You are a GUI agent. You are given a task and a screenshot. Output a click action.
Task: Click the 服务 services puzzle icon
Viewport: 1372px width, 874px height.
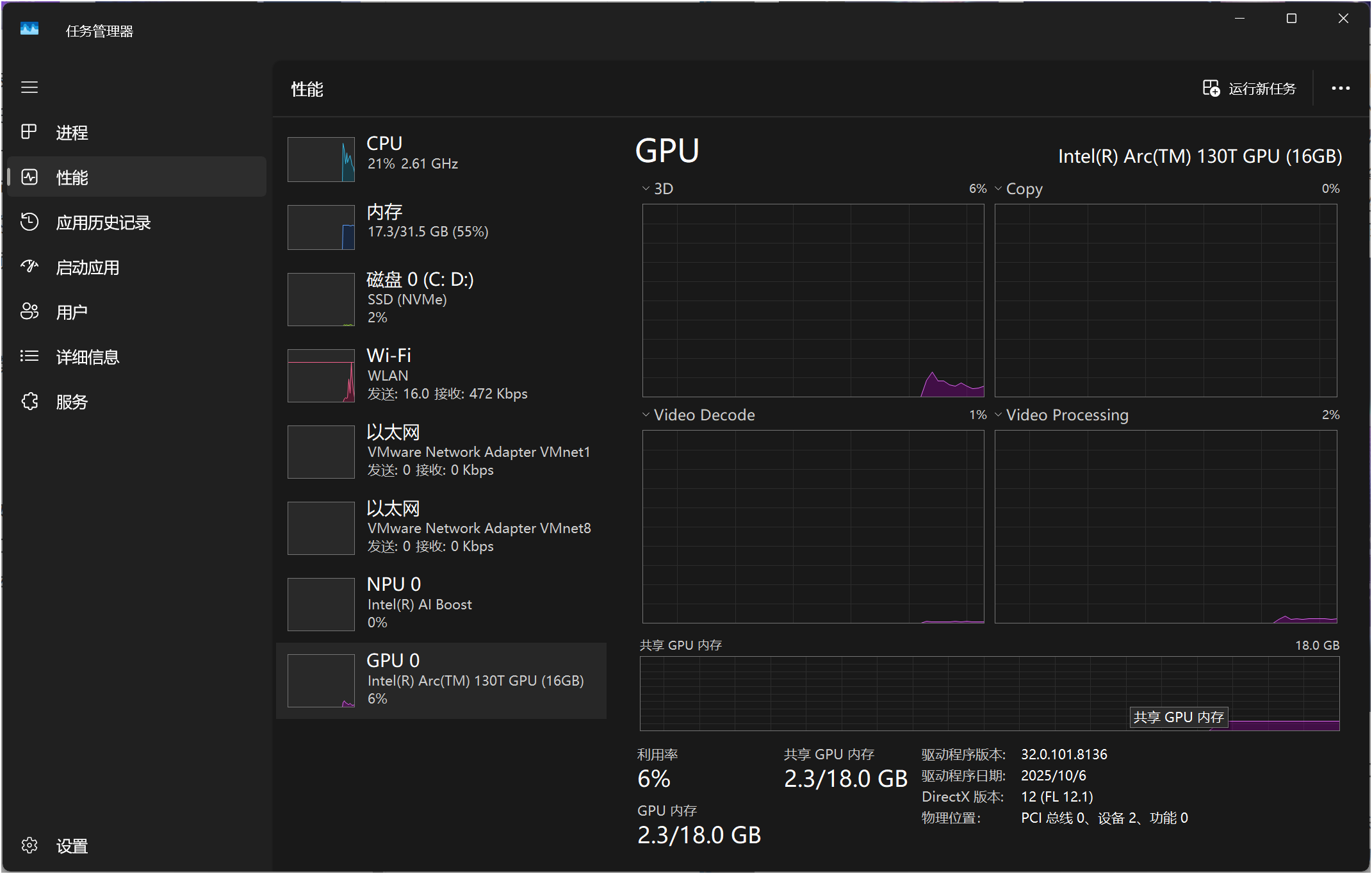29,401
